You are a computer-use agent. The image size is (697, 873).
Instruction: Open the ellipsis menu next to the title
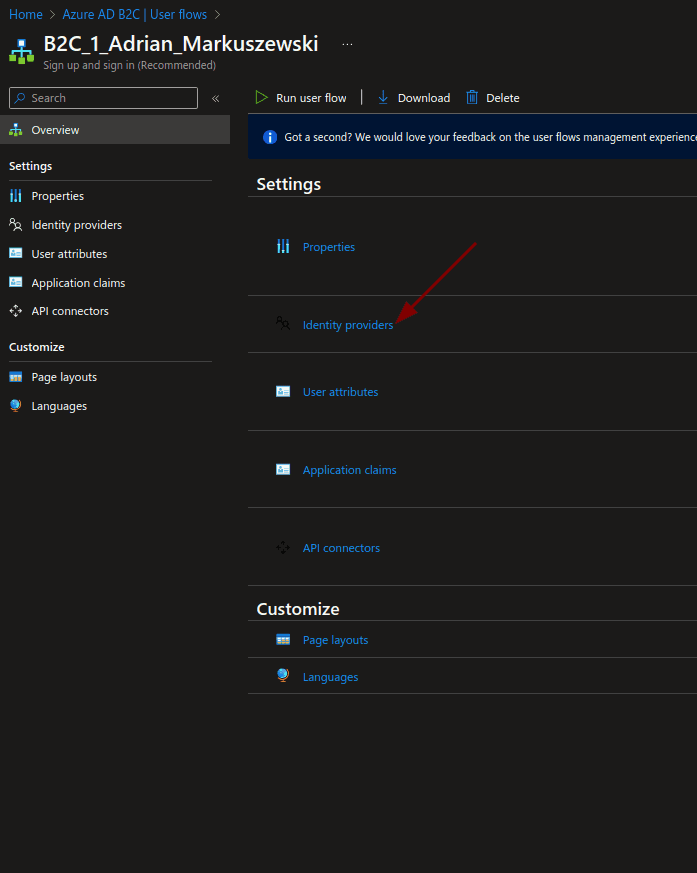(347, 42)
